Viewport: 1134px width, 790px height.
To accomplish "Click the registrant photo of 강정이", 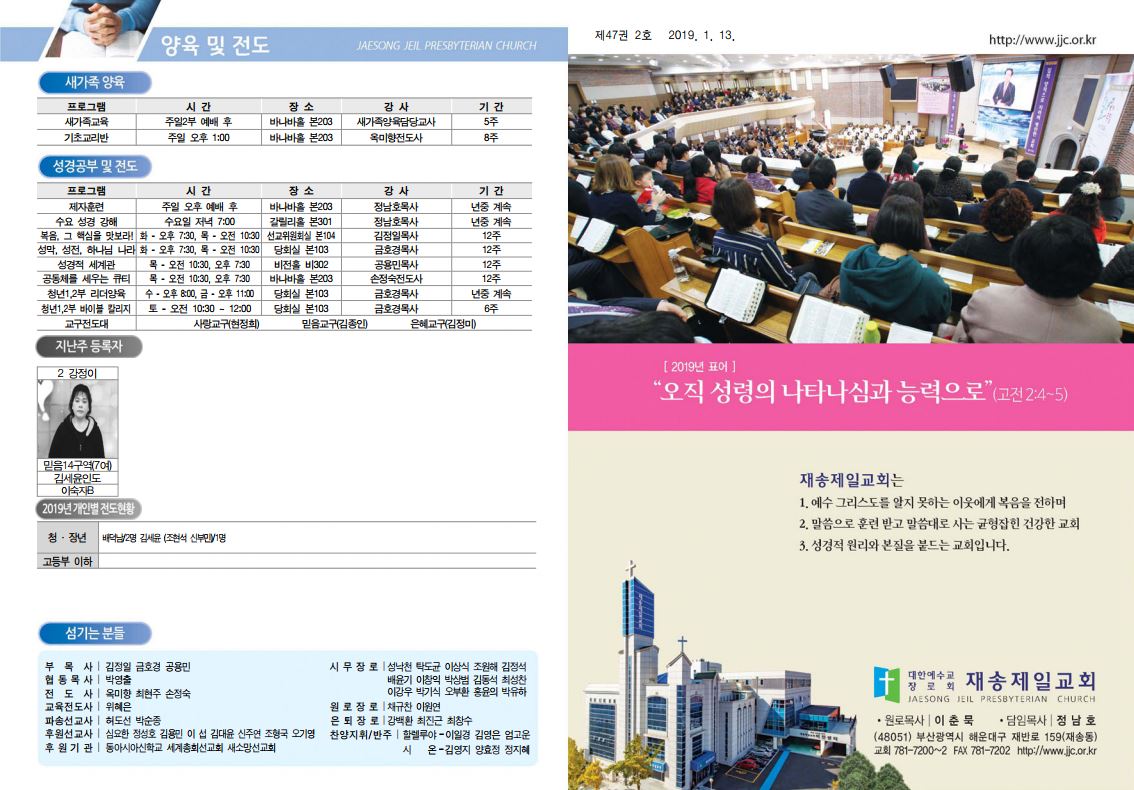I will [x=76, y=419].
